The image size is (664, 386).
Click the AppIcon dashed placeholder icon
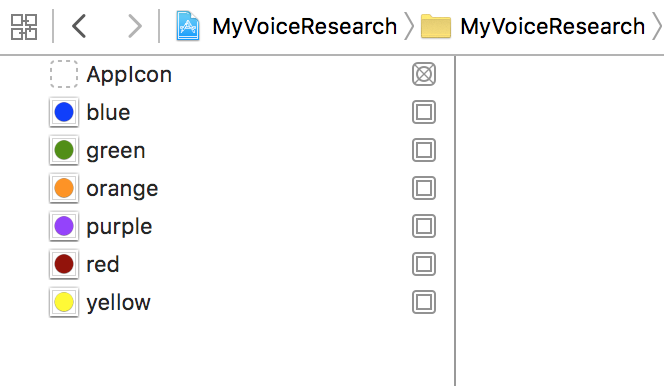[64, 74]
